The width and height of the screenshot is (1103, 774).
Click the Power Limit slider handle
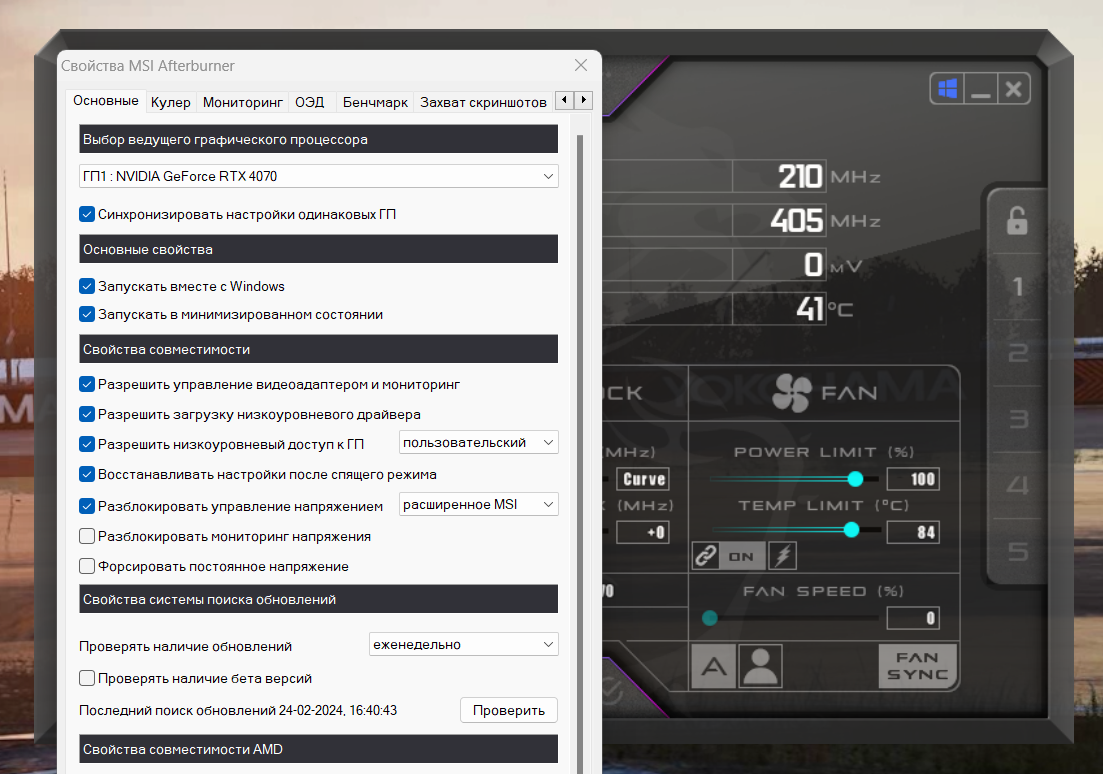(855, 479)
